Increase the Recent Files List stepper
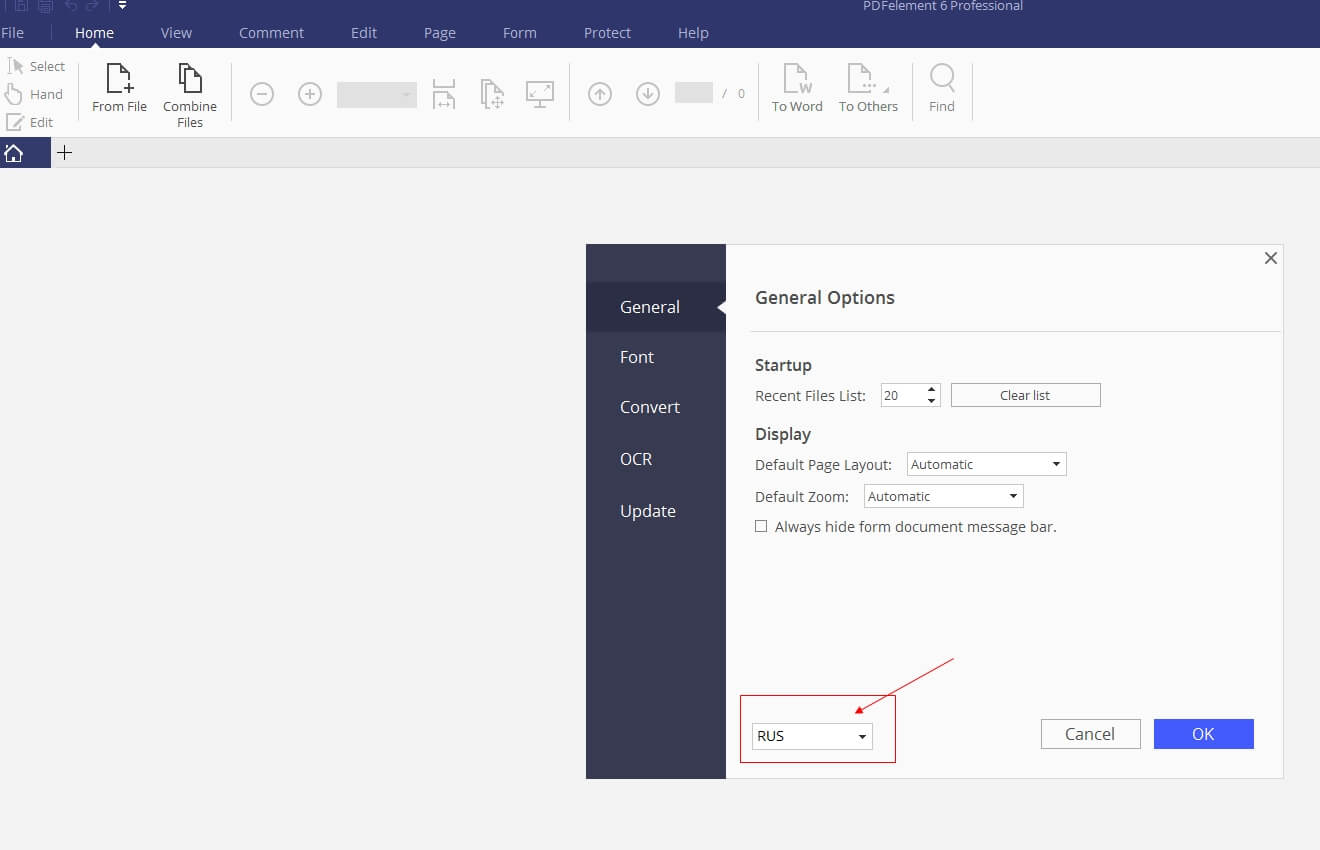Image resolution: width=1320 pixels, height=850 pixels. pos(932,390)
